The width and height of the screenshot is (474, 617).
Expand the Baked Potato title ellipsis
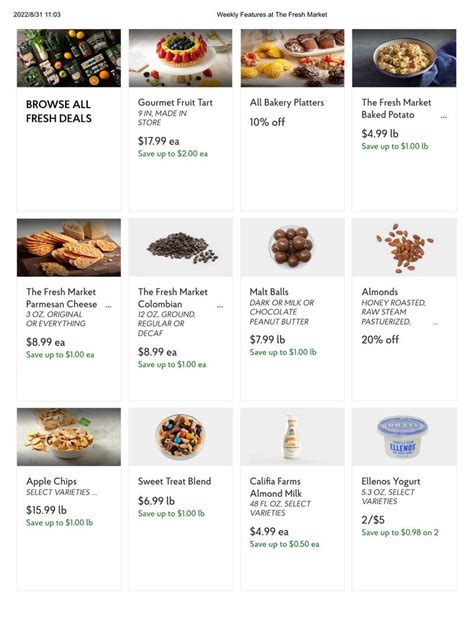pos(444,117)
